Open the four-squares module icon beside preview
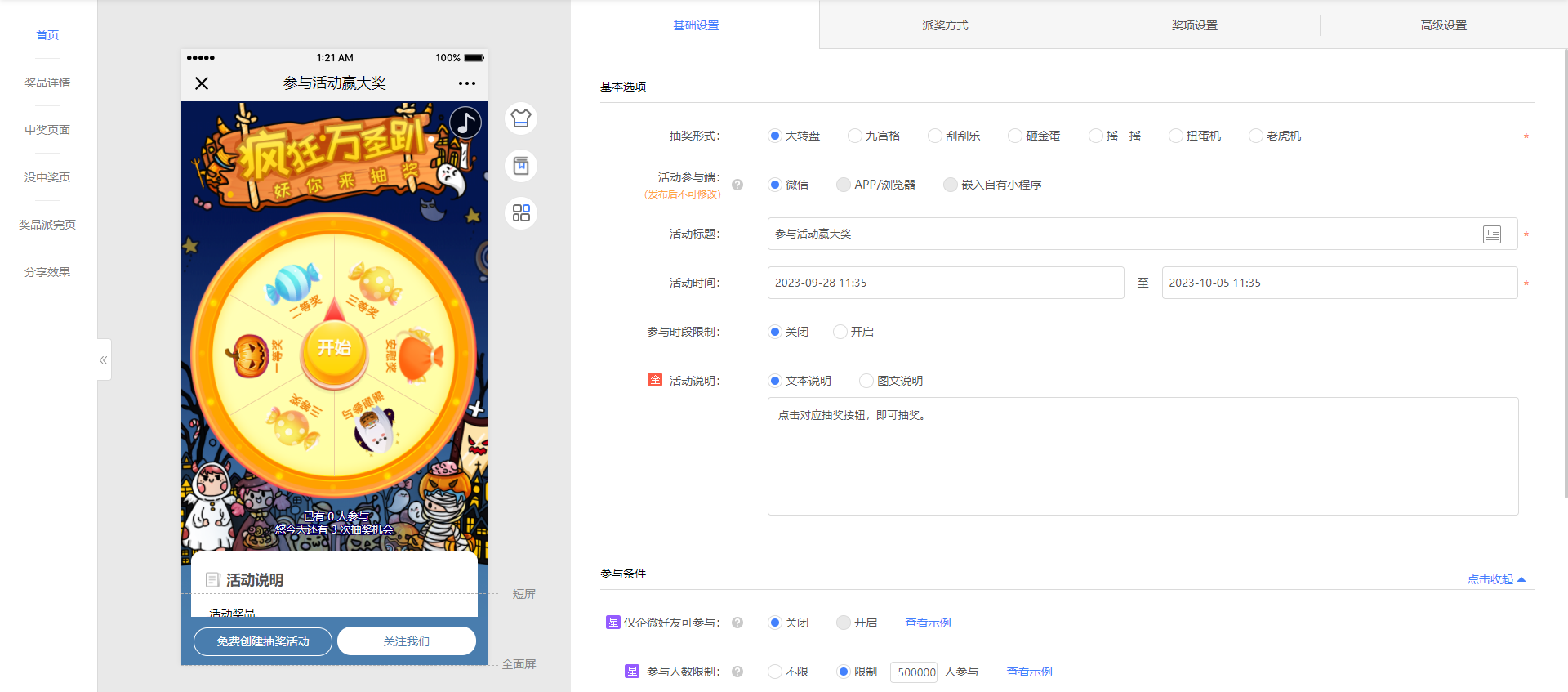1568x692 pixels. point(521,213)
